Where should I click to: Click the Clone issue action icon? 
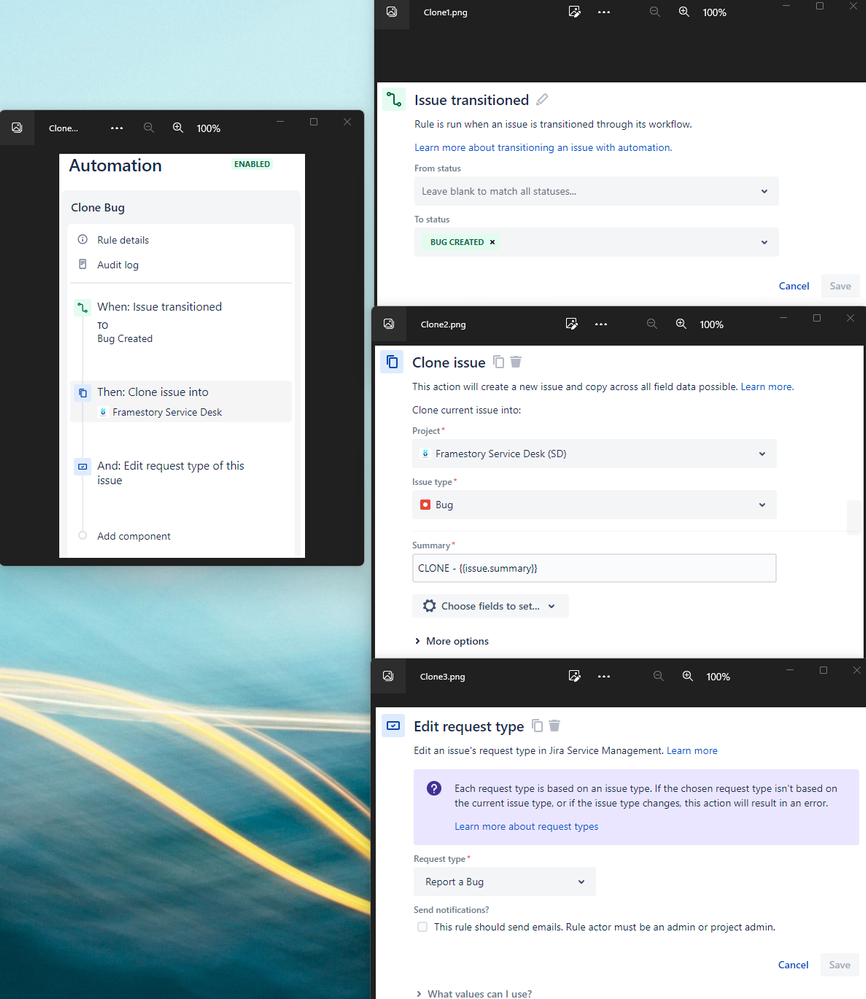[392, 362]
